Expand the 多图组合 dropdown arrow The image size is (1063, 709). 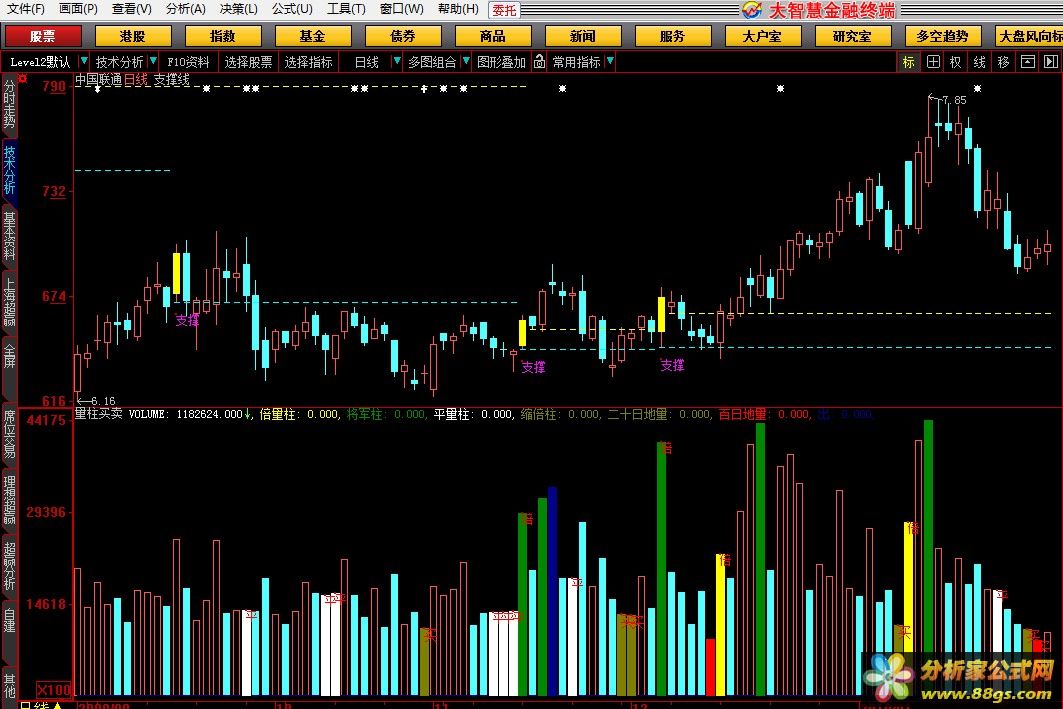click(x=465, y=62)
